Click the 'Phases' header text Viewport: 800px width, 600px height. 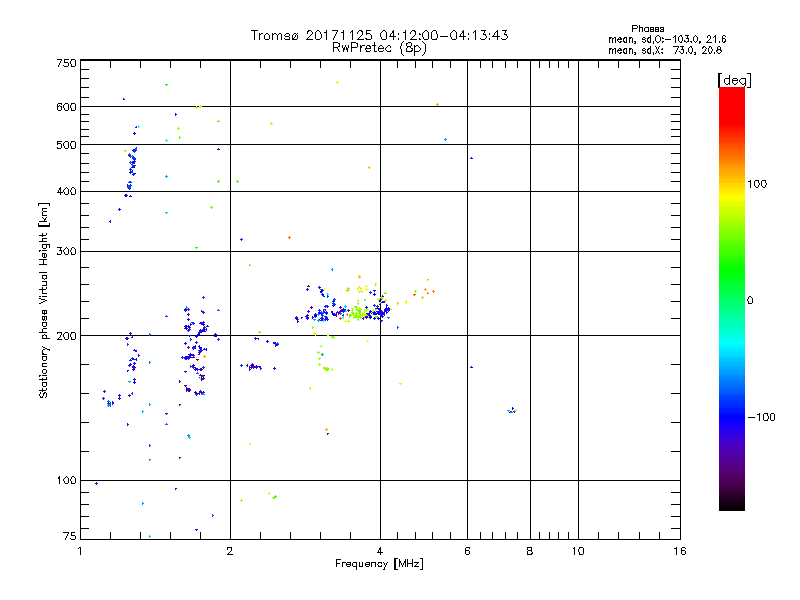[647, 29]
